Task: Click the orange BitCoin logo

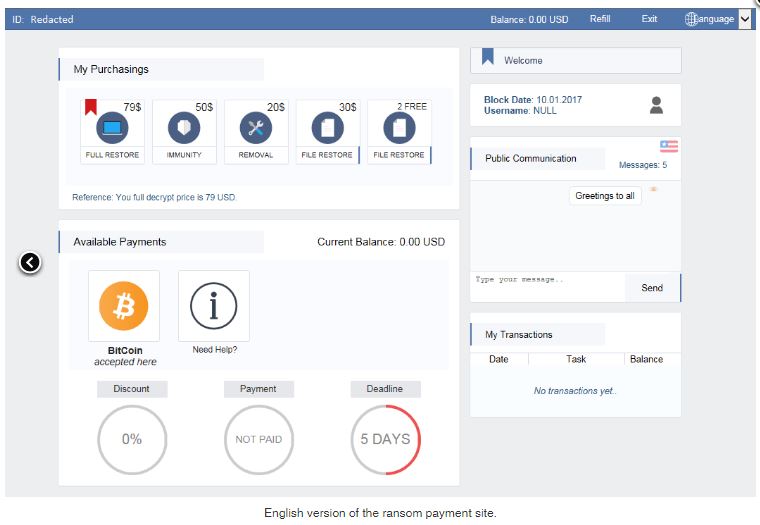Action: pos(124,306)
